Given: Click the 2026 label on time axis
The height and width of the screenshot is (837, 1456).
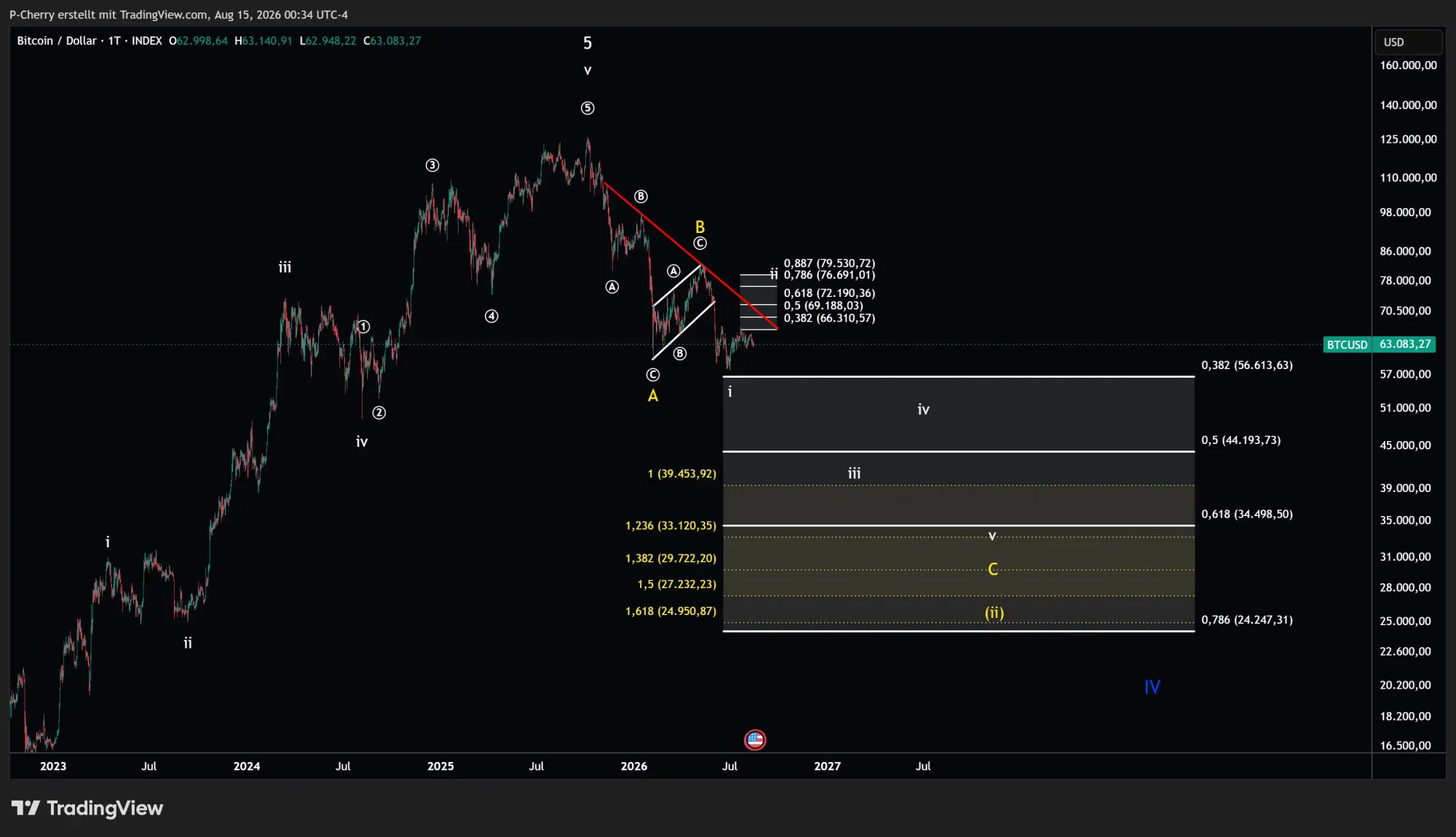Looking at the screenshot, I should pyautogui.click(x=634, y=766).
